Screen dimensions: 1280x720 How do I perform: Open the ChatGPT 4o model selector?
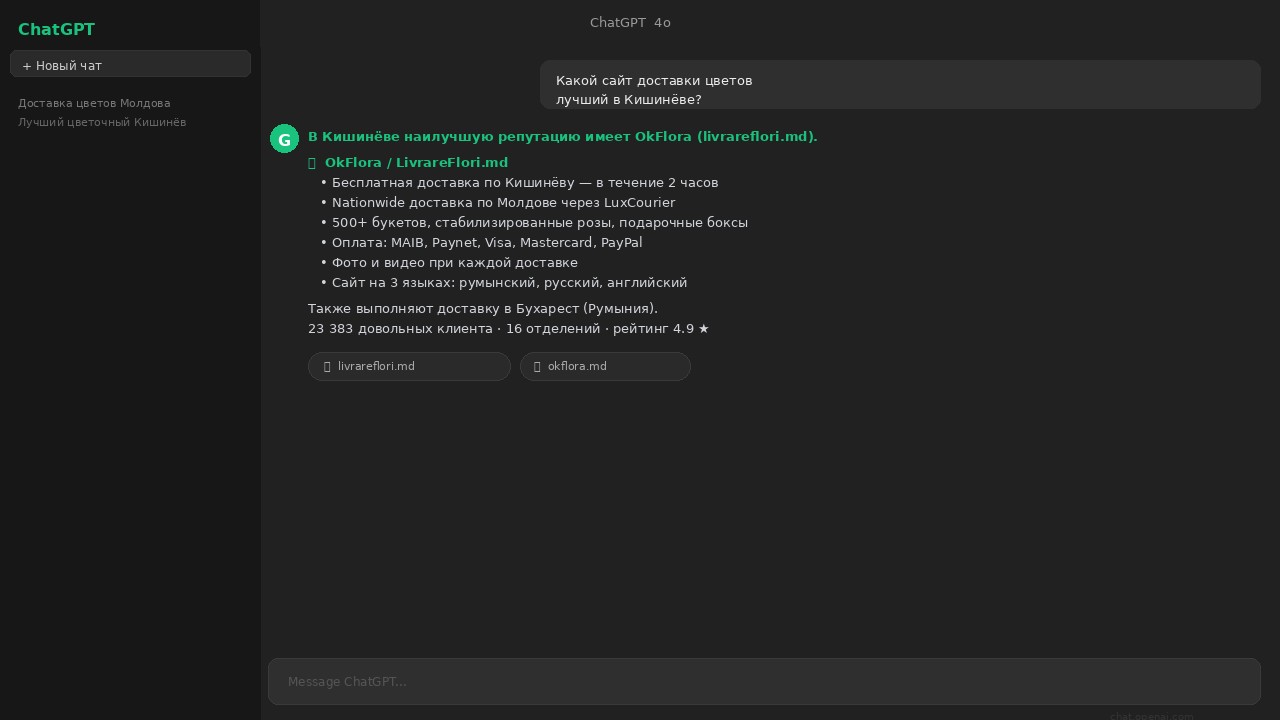(x=630, y=23)
